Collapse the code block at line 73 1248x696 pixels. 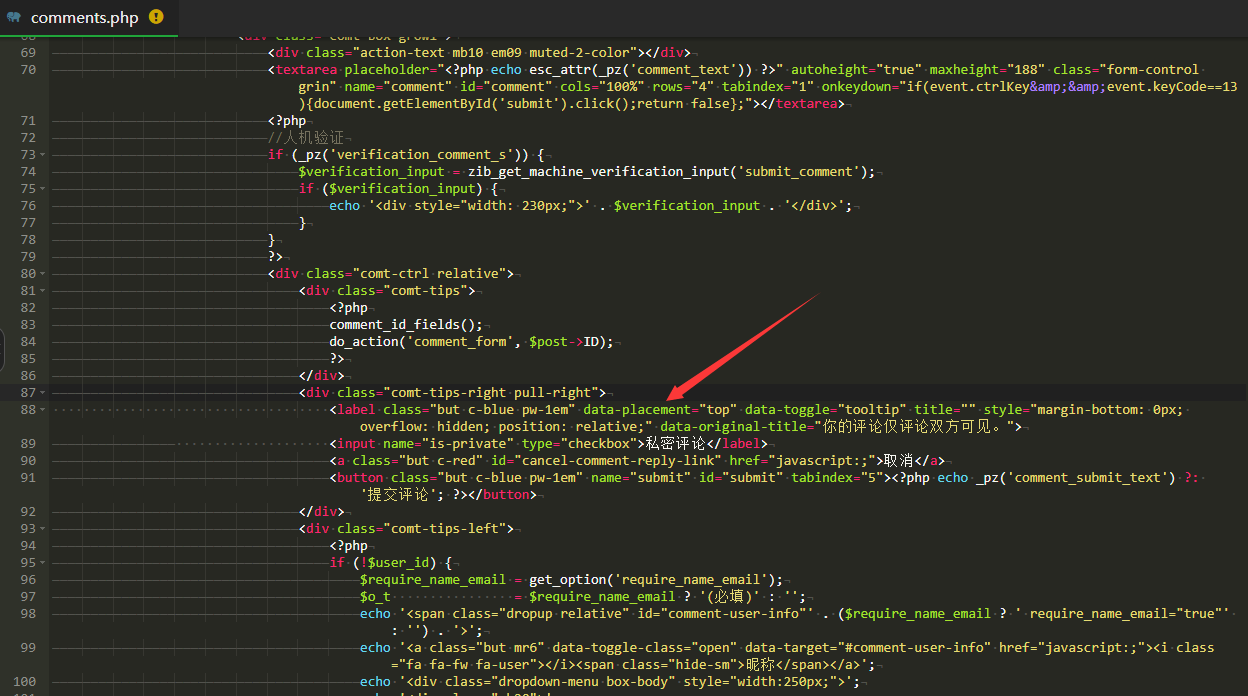44,155
